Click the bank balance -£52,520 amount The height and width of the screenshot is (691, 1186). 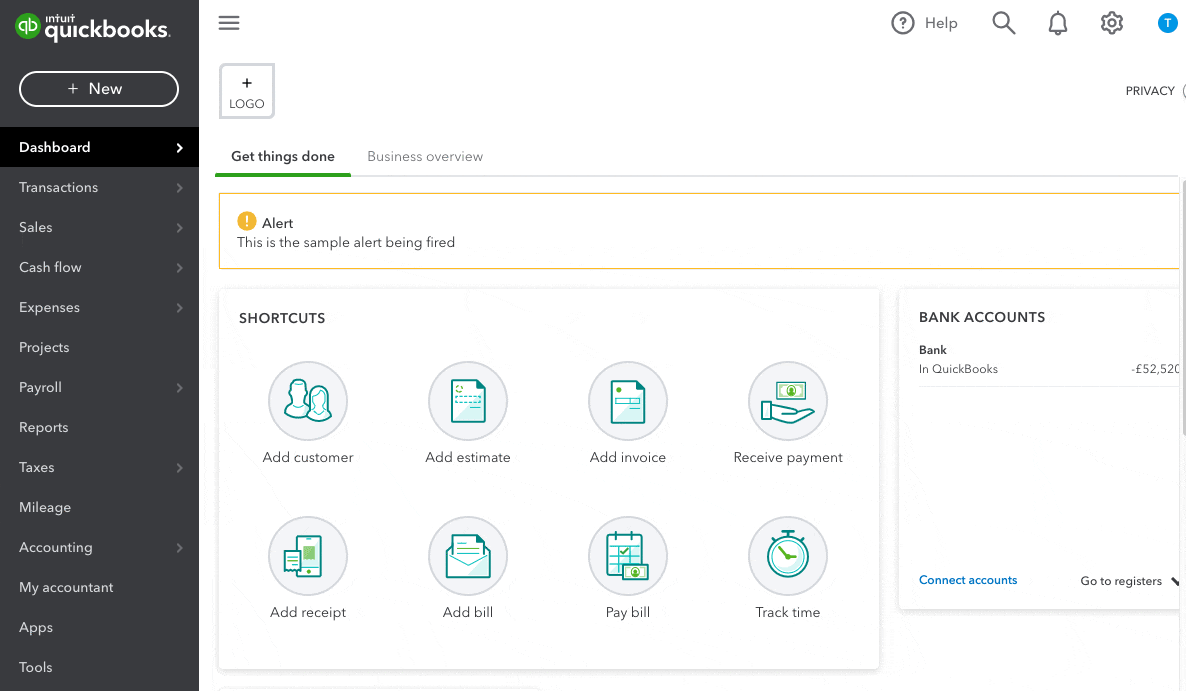(1155, 369)
